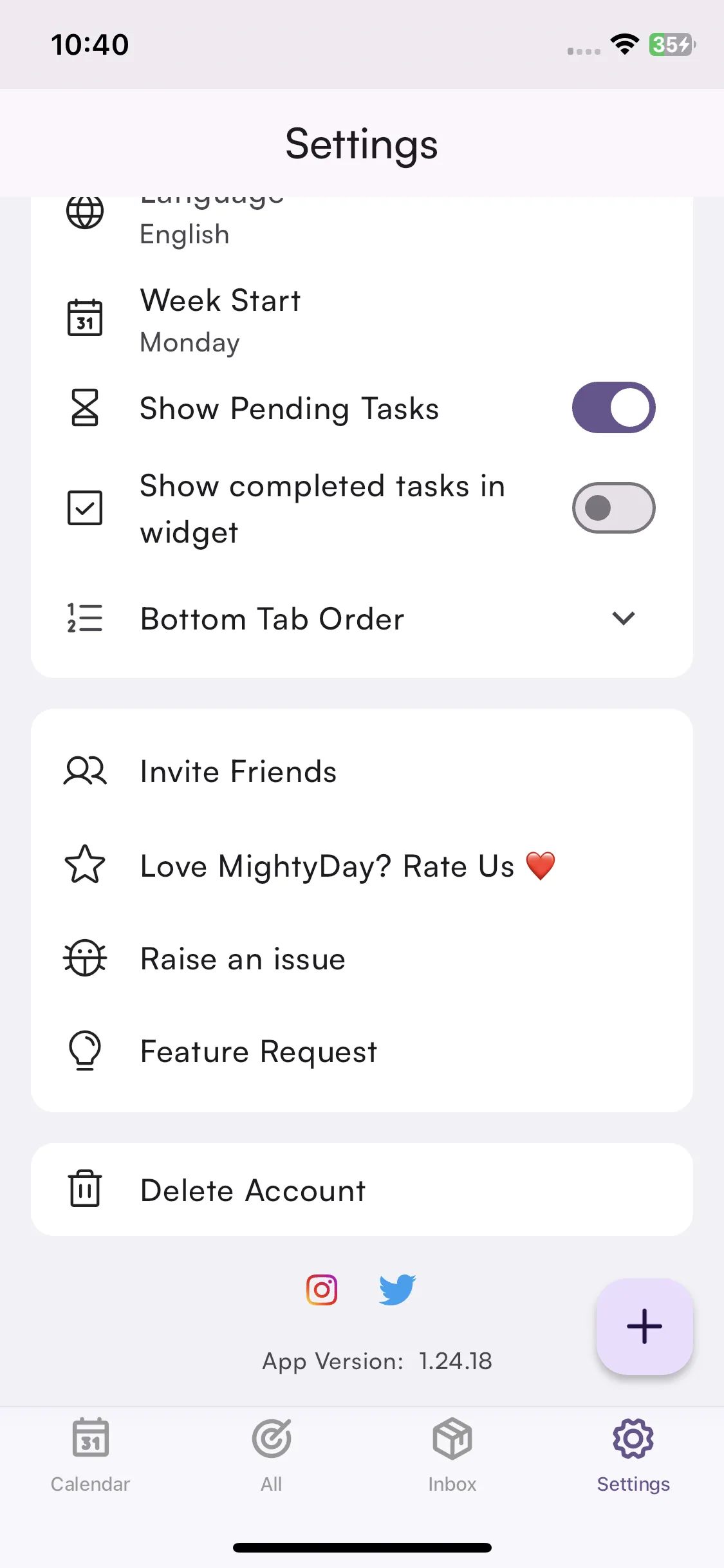This screenshot has height=1568, width=724.
Task: Tap the people icon for Invite Friends
Action: [85, 770]
